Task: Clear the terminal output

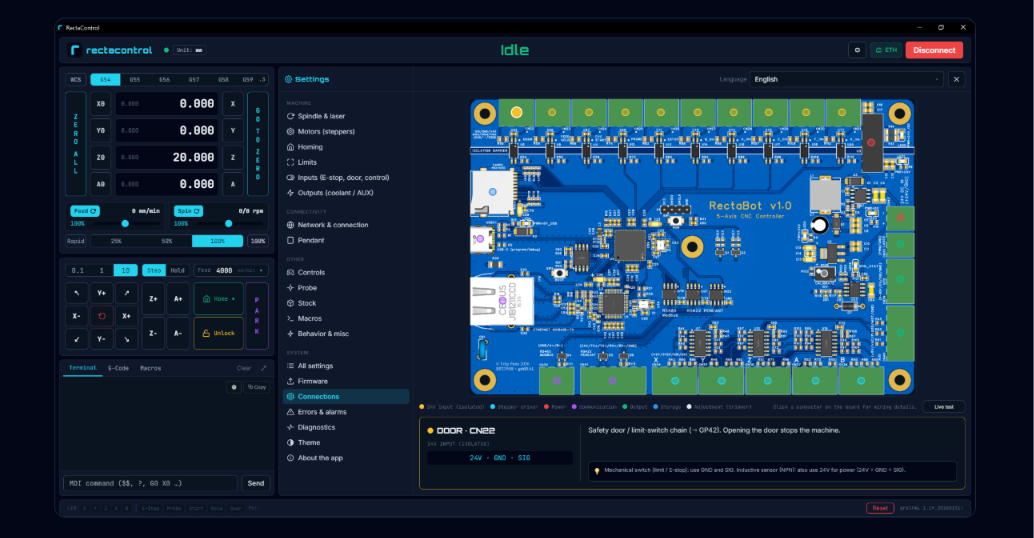Action: [244, 368]
